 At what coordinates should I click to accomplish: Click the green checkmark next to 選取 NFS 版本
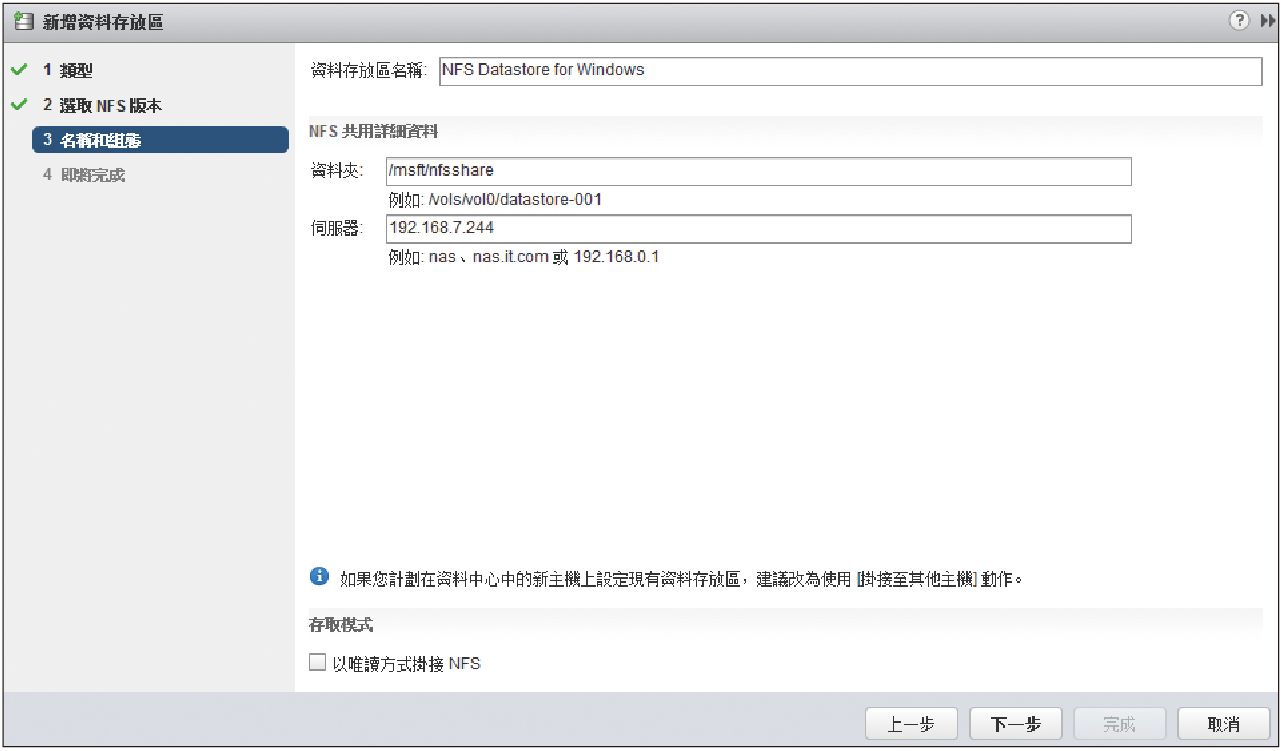coord(17,105)
